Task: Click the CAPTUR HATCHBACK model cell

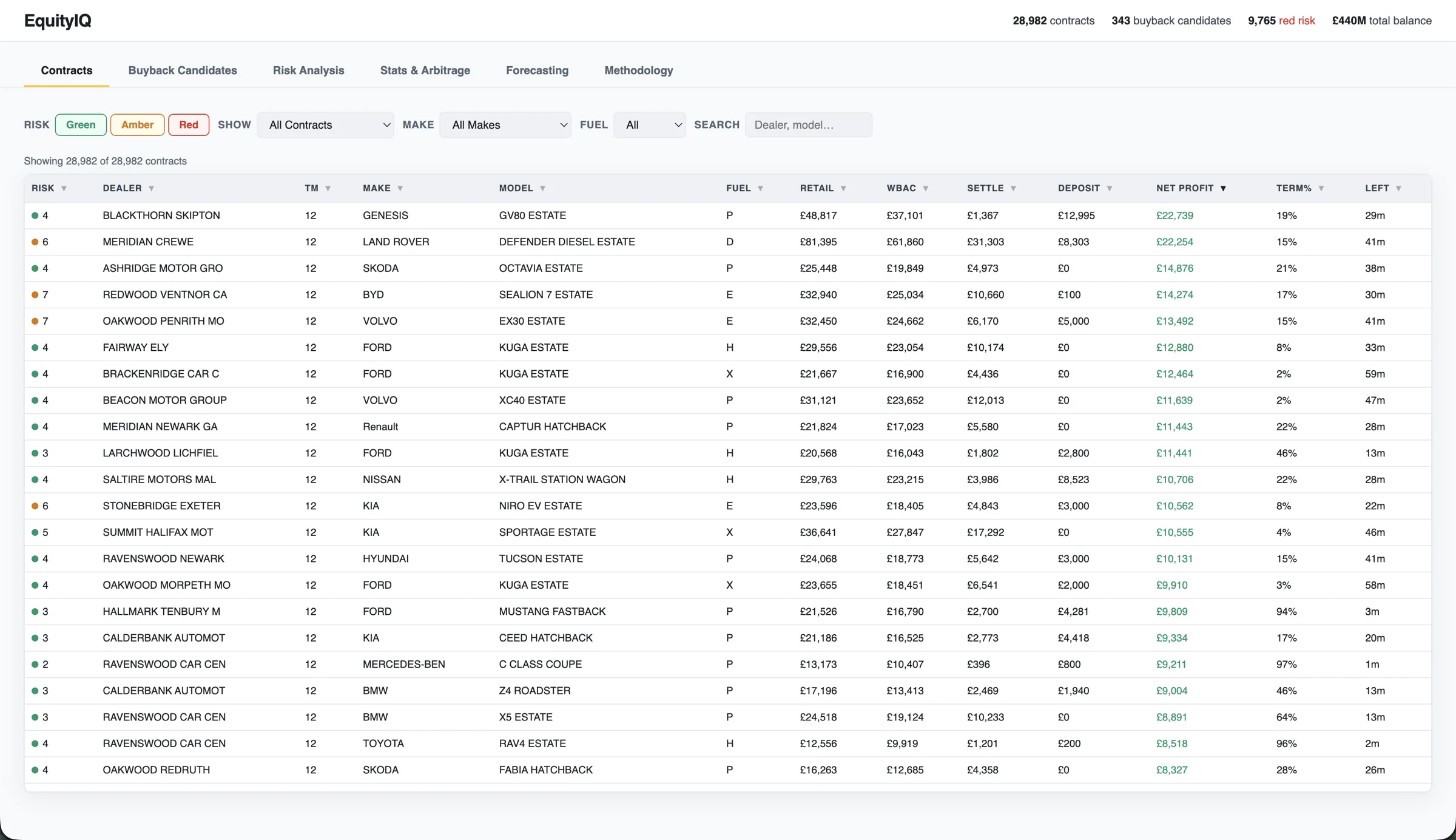Action: pos(552,427)
